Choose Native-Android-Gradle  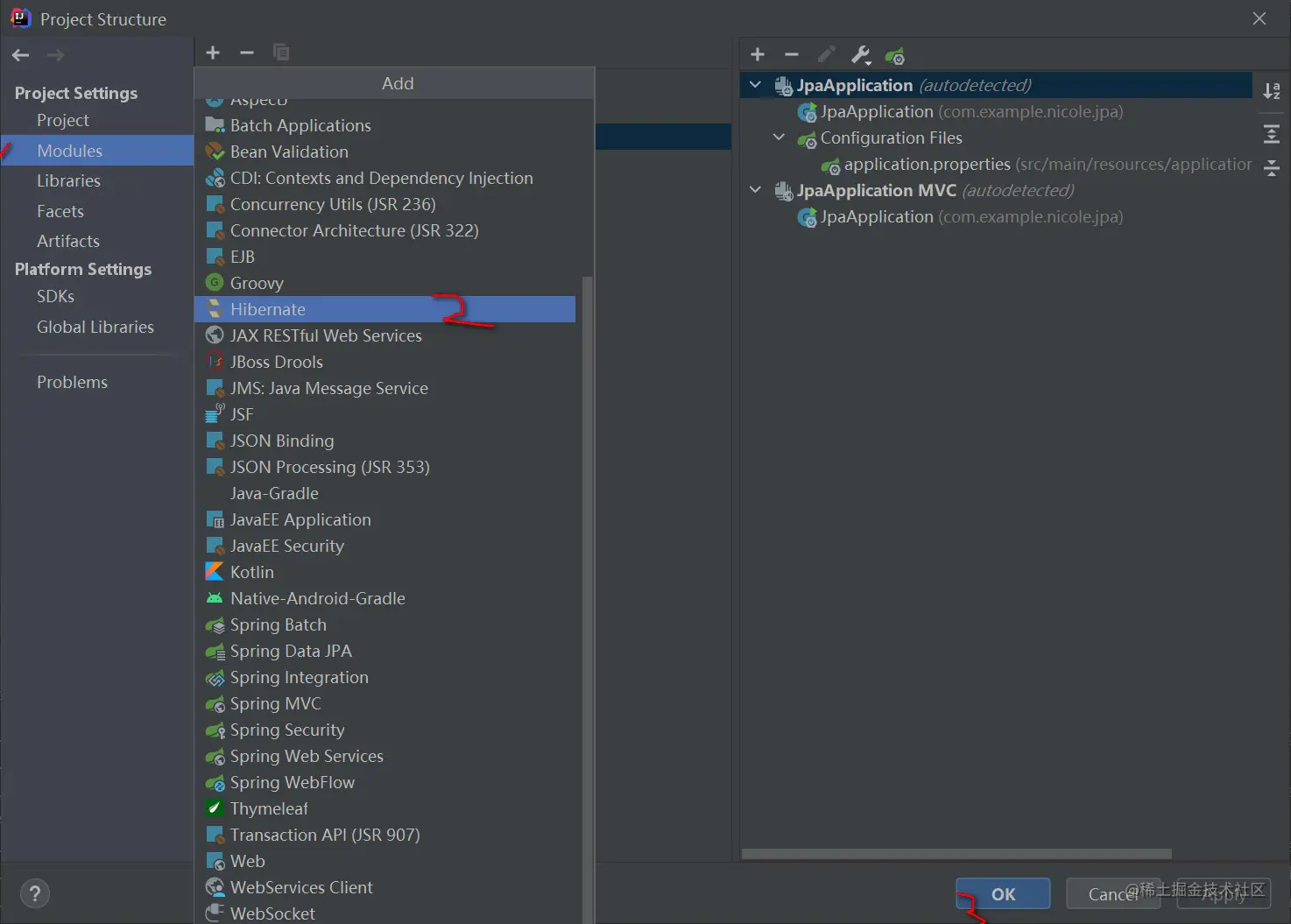coord(384,598)
